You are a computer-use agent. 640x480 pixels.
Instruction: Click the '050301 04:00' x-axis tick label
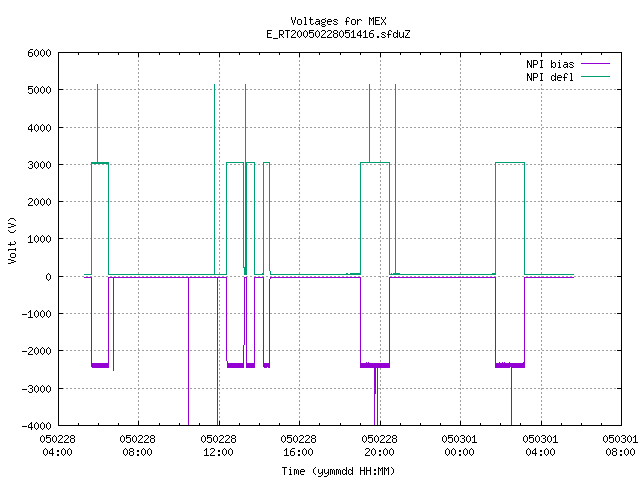click(x=540, y=446)
